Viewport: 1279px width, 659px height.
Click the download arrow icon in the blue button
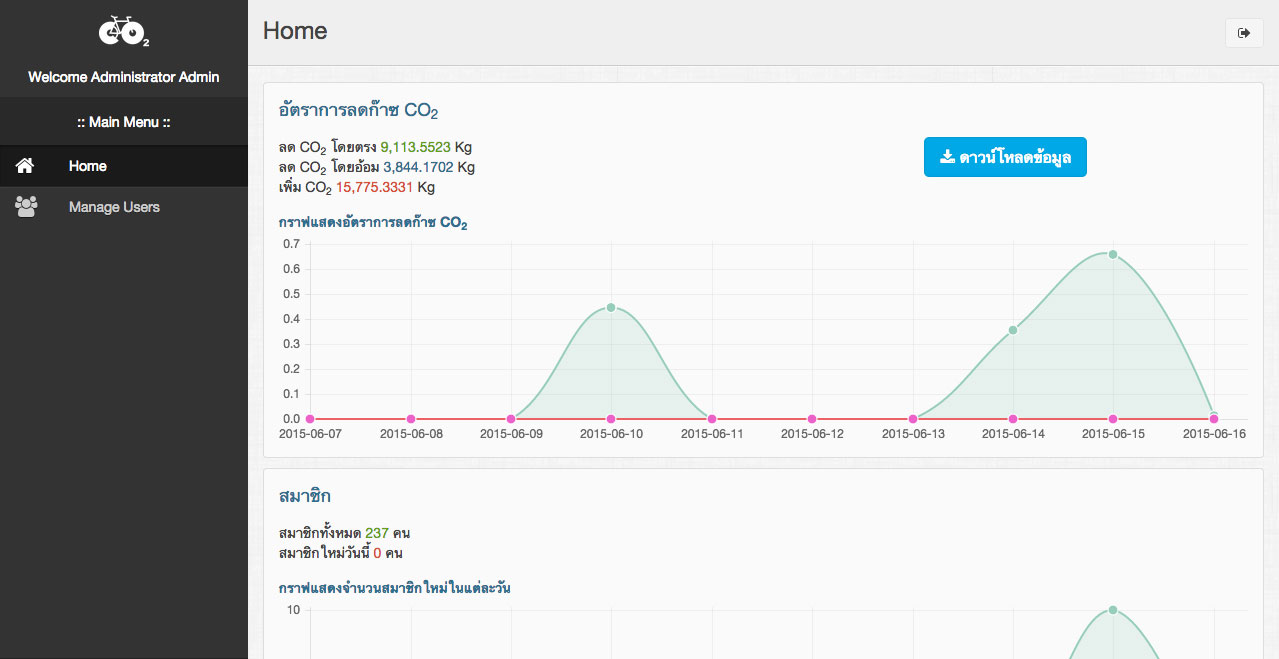[947, 157]
